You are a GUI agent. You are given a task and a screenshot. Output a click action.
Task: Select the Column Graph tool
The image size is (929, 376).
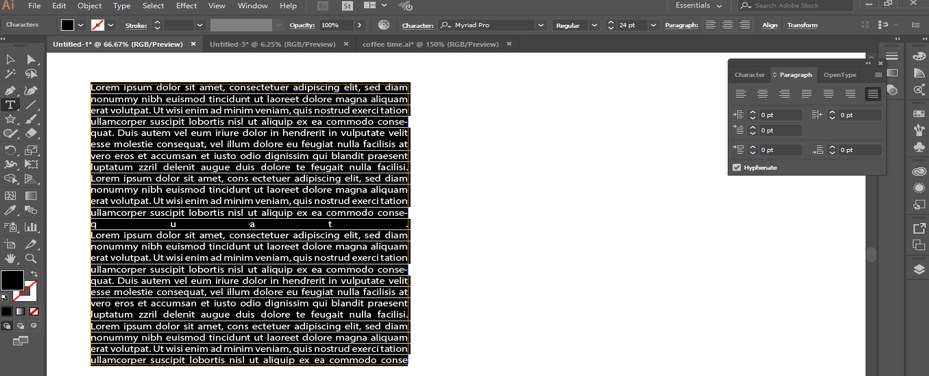pyautogui.click(x=31, y=227)
